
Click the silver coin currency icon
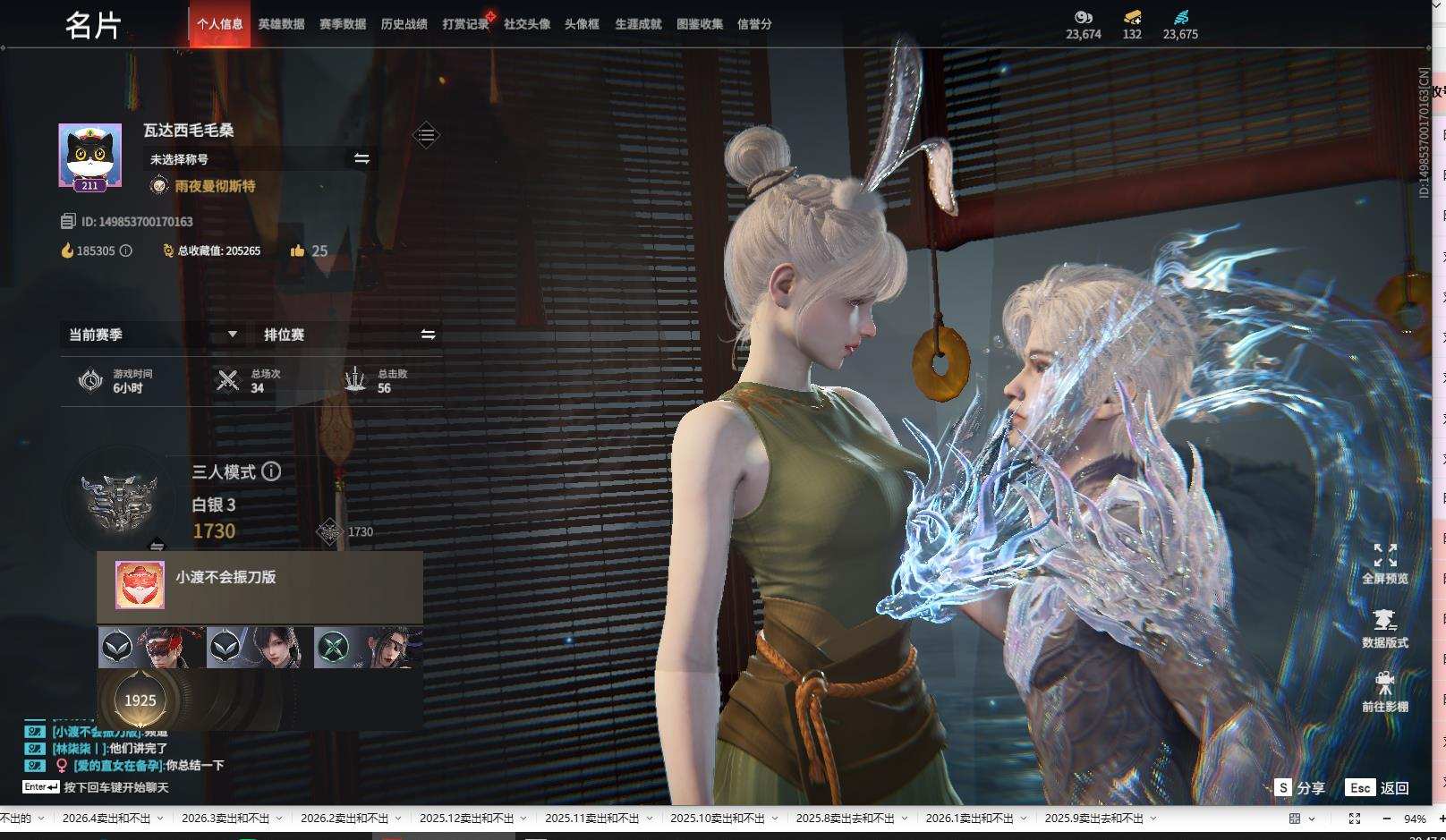coord(1084,17)
